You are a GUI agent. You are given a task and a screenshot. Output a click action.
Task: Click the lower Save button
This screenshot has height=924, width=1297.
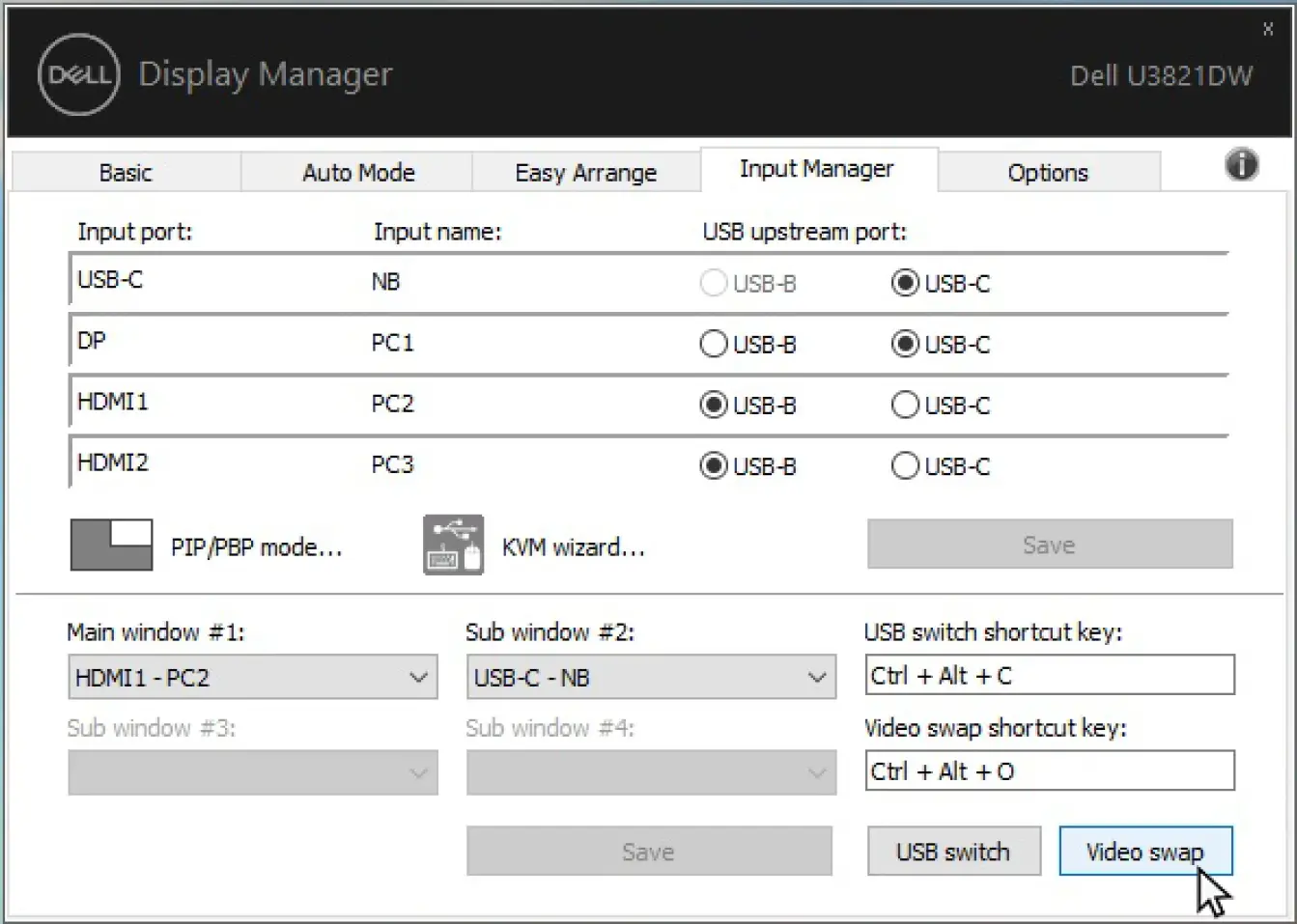(x=648, y=851)
